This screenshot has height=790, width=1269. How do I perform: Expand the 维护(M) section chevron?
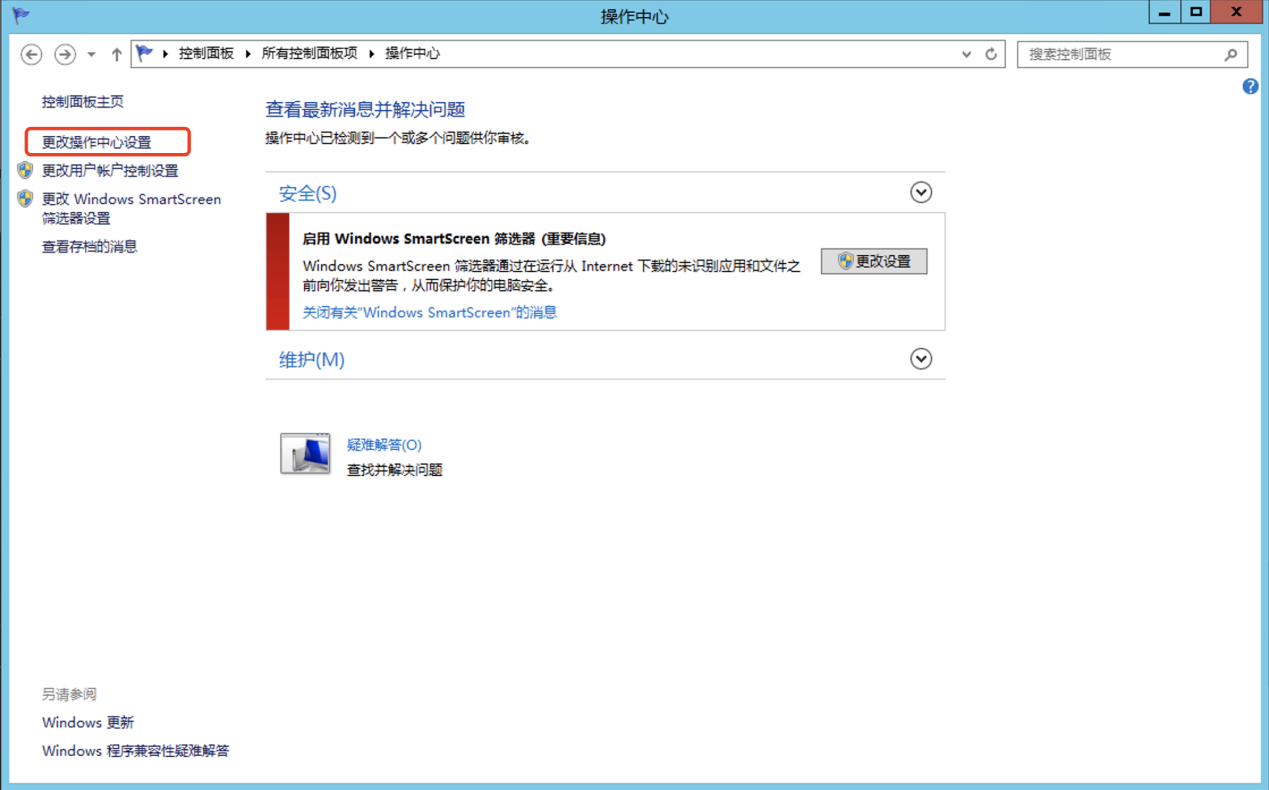(x=921, y=359)
